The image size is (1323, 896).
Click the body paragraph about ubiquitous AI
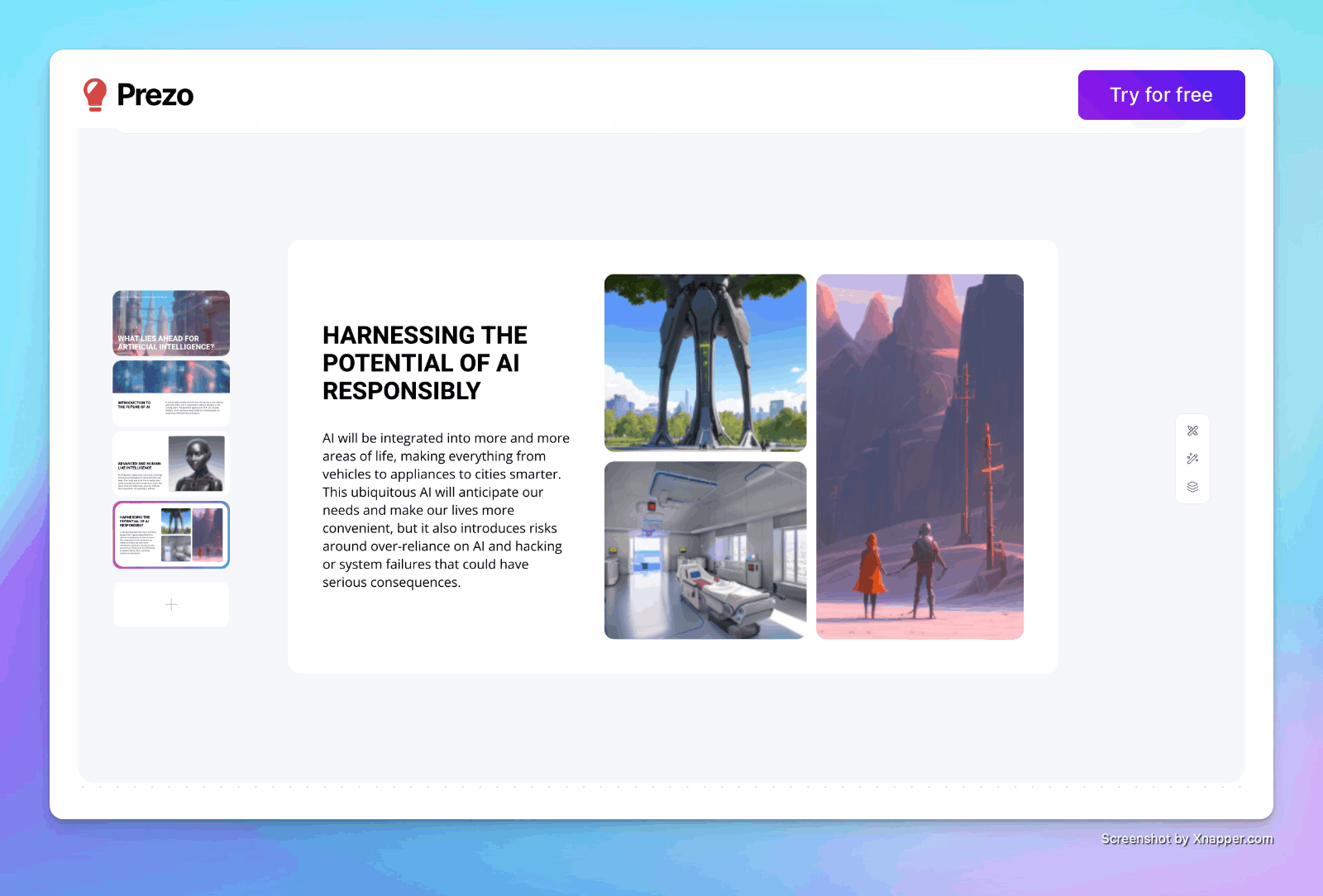pyautogui.click(x=447, y=510)
